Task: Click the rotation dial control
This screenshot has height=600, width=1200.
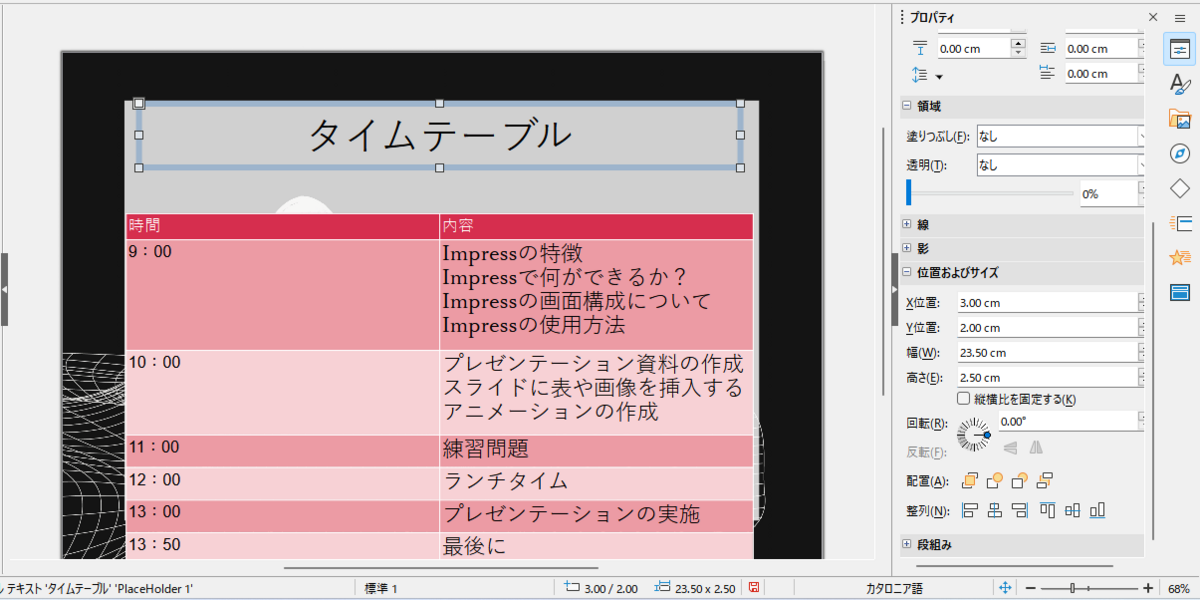Action: coord(975,434)
